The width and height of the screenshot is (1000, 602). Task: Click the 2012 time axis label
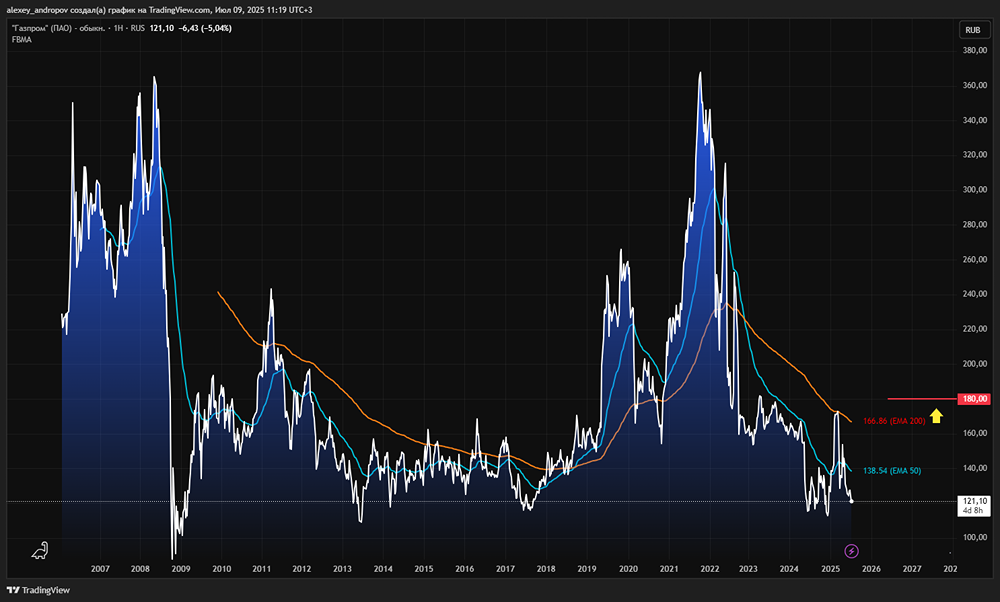[x=302, y=569]
